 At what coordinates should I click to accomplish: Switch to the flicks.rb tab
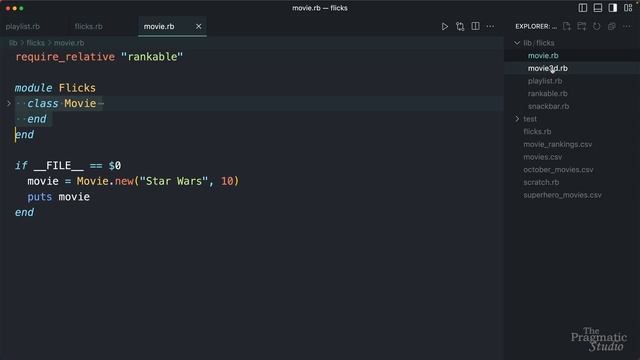tap(89, 27)
